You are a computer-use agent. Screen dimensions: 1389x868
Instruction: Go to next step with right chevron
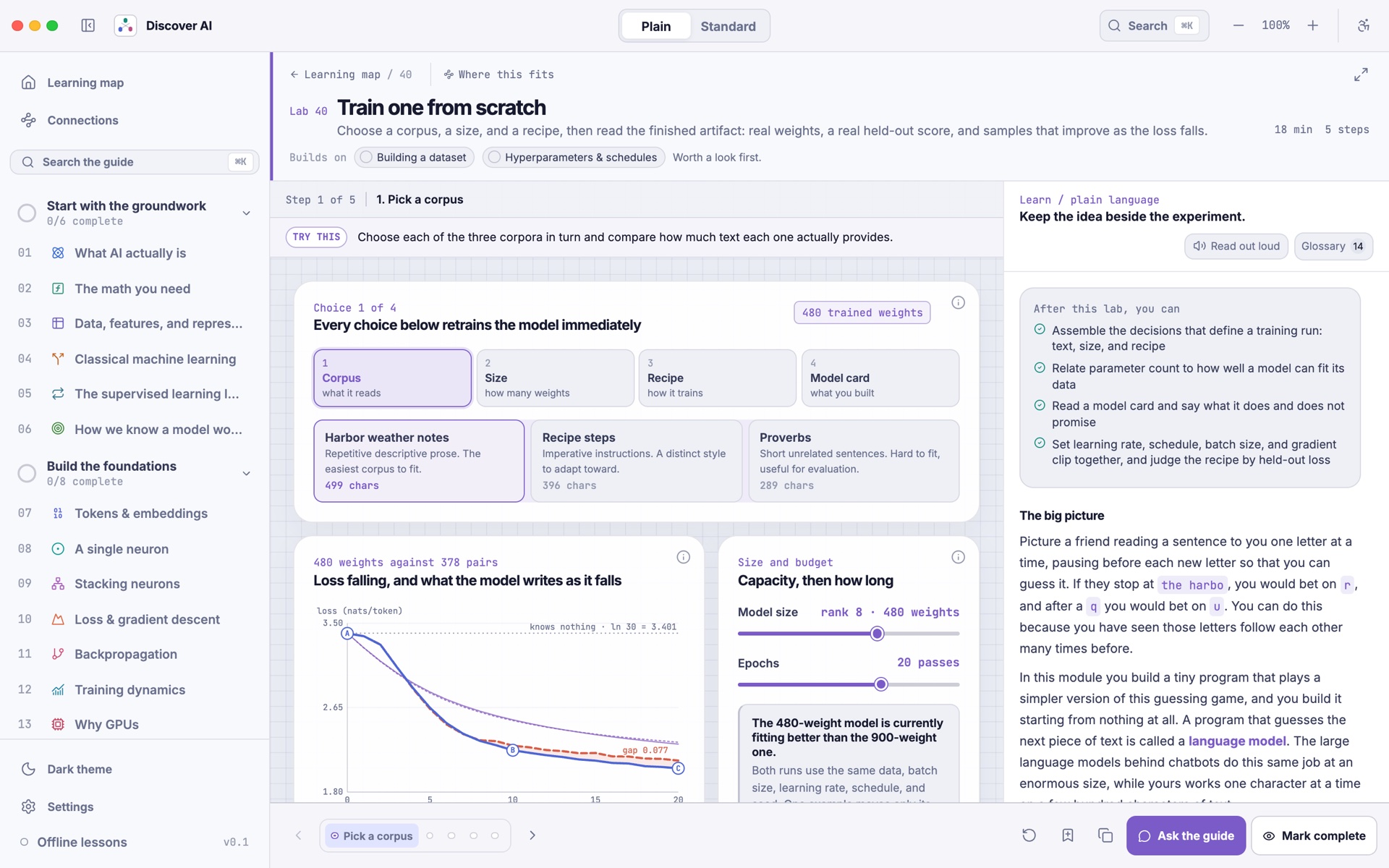(532, 835)
